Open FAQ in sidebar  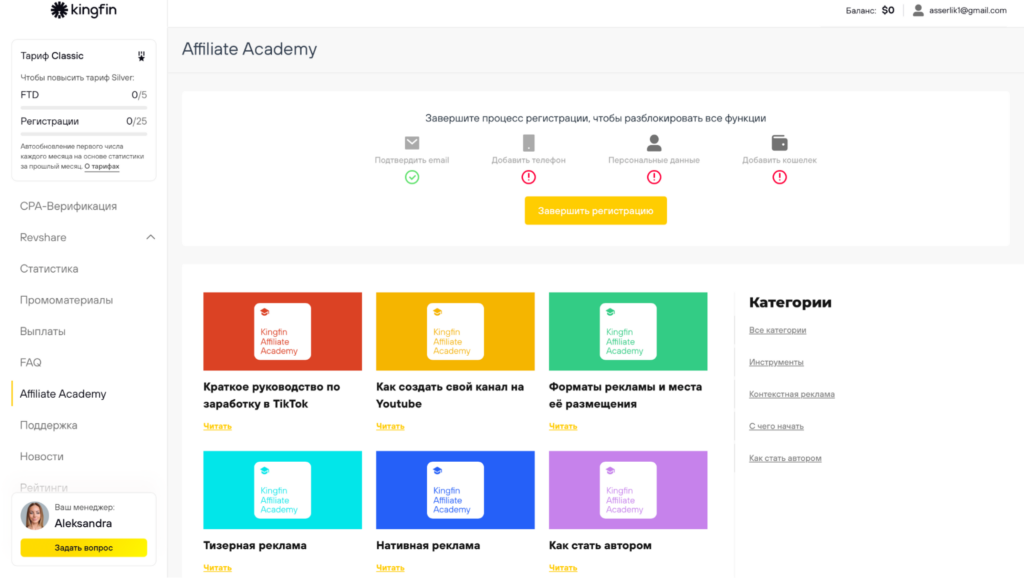tap(30, 362)
